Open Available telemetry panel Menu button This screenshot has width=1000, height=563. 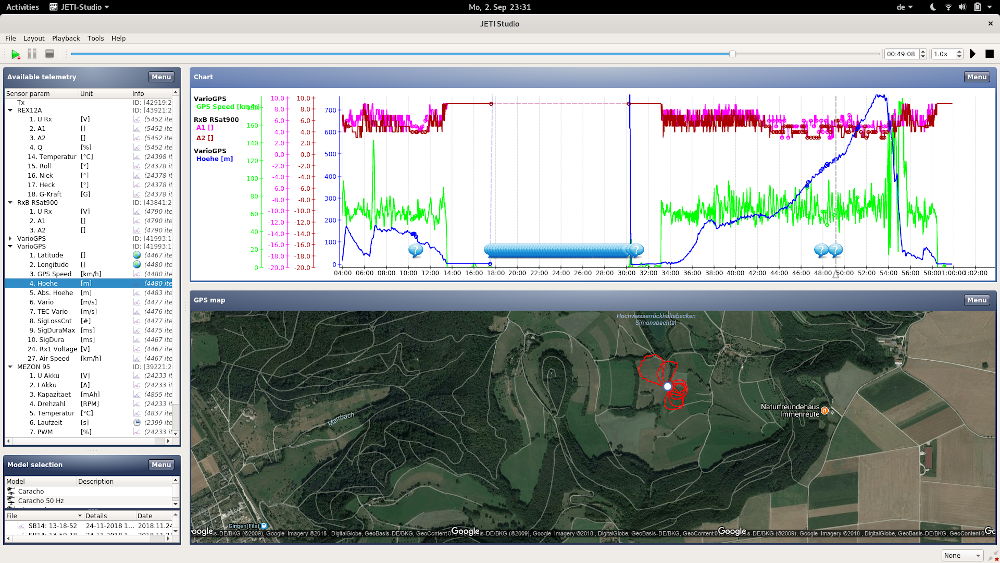(161, 77)
